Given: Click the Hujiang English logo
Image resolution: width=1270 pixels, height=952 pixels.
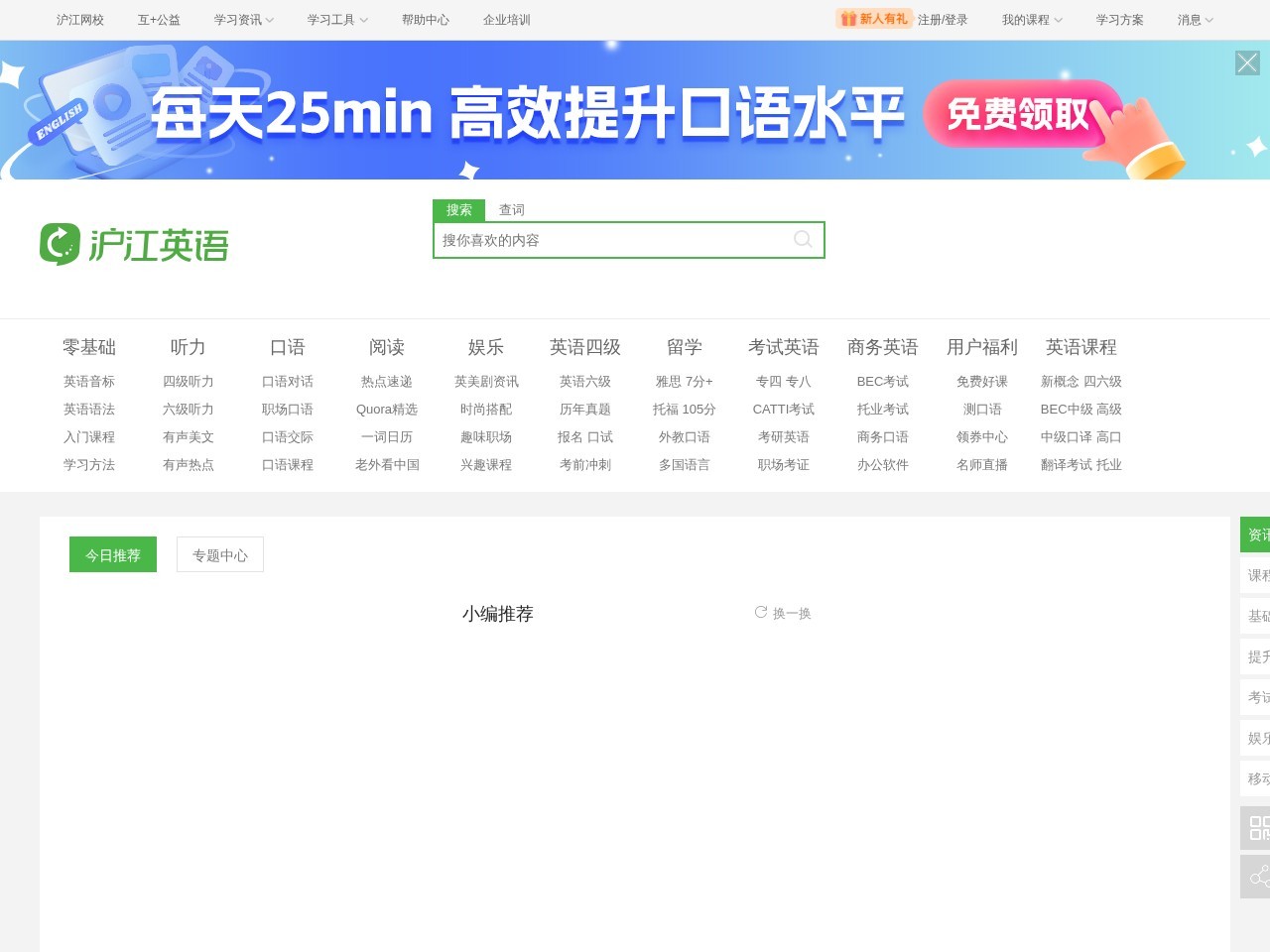Looking at the screenshot, I should coord(134,244).
